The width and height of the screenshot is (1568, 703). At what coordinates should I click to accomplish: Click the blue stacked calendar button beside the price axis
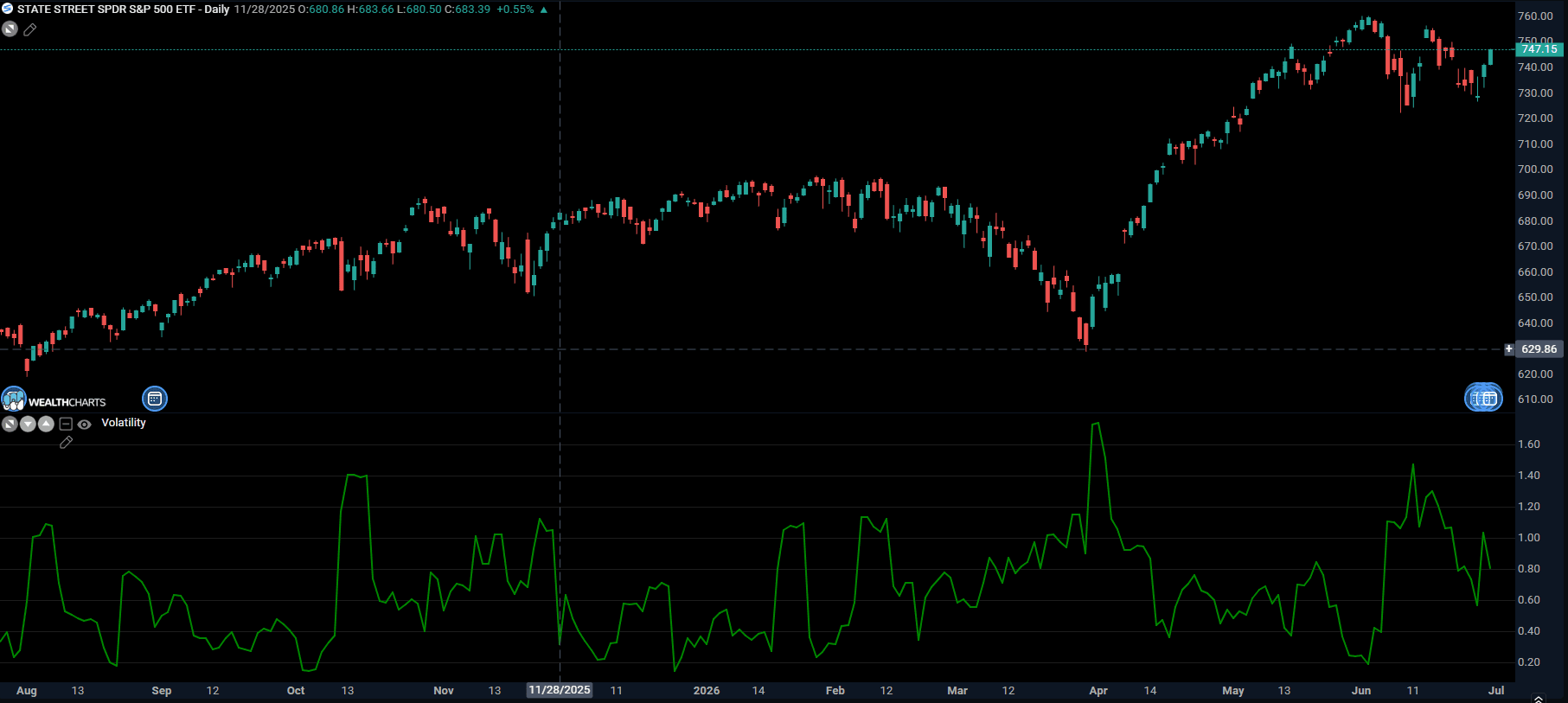1483,398
